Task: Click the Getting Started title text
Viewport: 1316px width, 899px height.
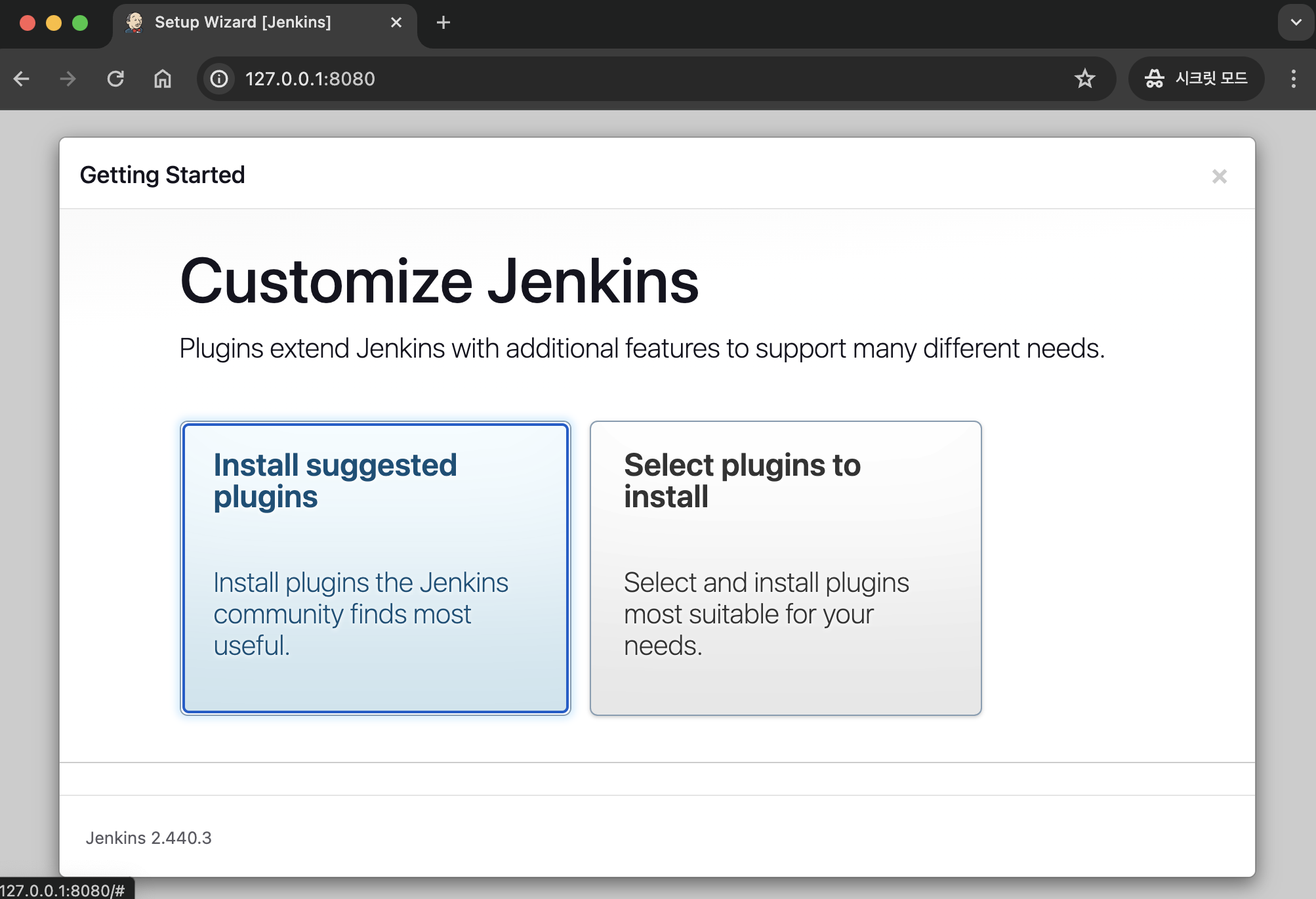Action: (162, 175)
